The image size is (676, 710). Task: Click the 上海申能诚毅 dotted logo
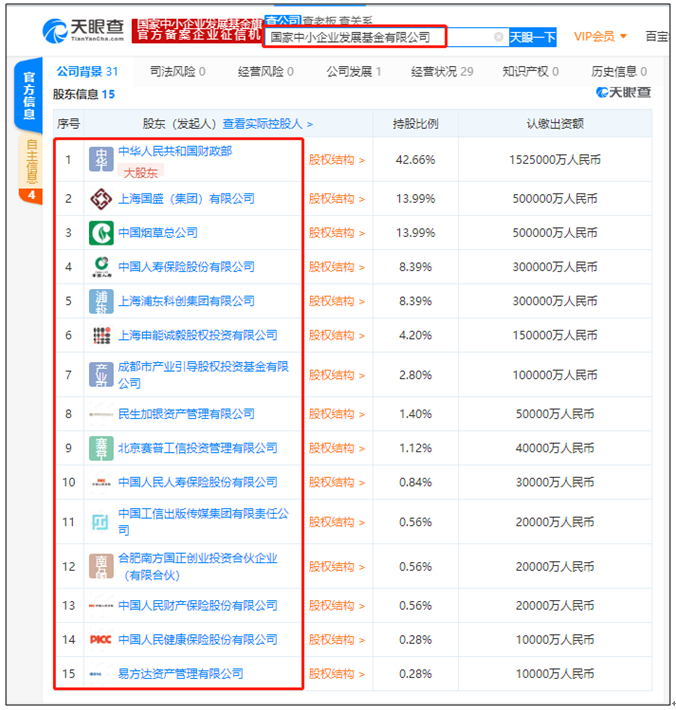click(x=101, y=336)
